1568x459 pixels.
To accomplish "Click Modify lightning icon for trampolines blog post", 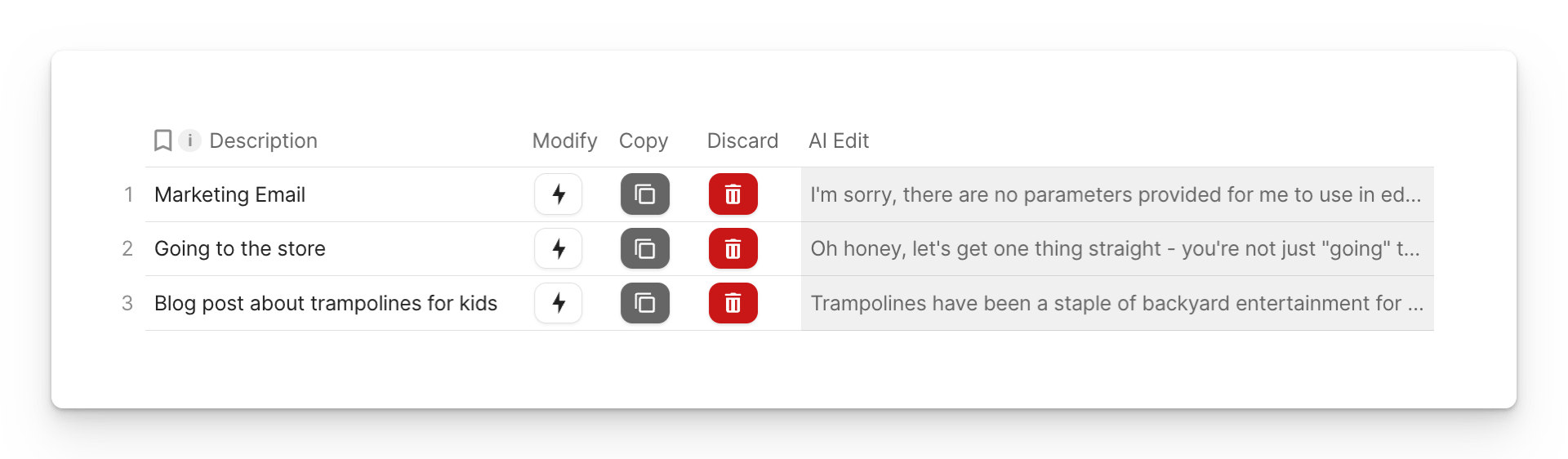I will click(x=559, y=303).
